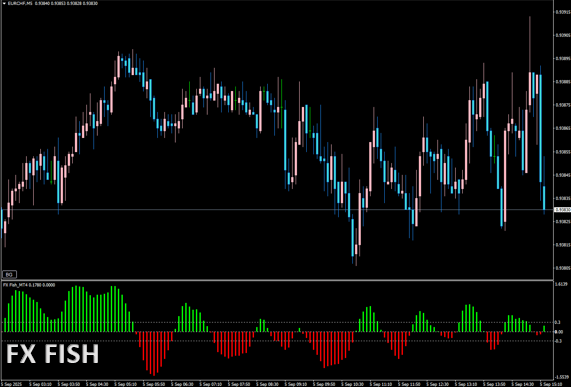Screen dimensions: 571x387
Task: Click the chart menu triangle beside EURCHF,M5
Action: [4, 3]
